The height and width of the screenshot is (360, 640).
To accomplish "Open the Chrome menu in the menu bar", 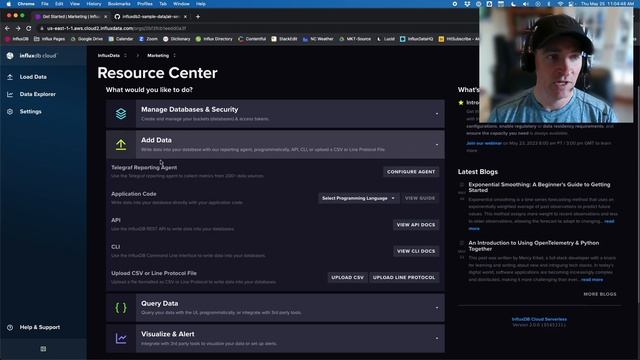I will pyautogui.click(x=26, y=4).
